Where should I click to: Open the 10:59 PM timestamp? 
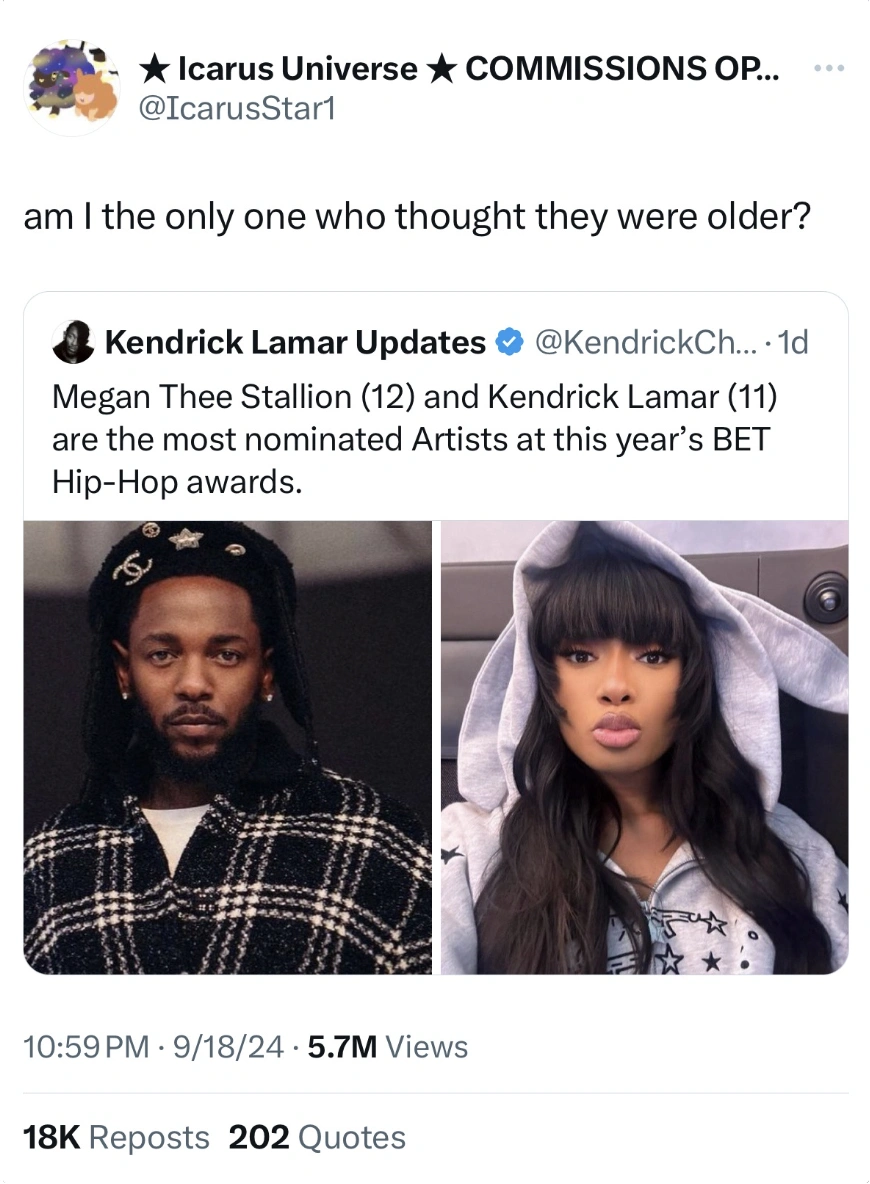(87, 1047)
